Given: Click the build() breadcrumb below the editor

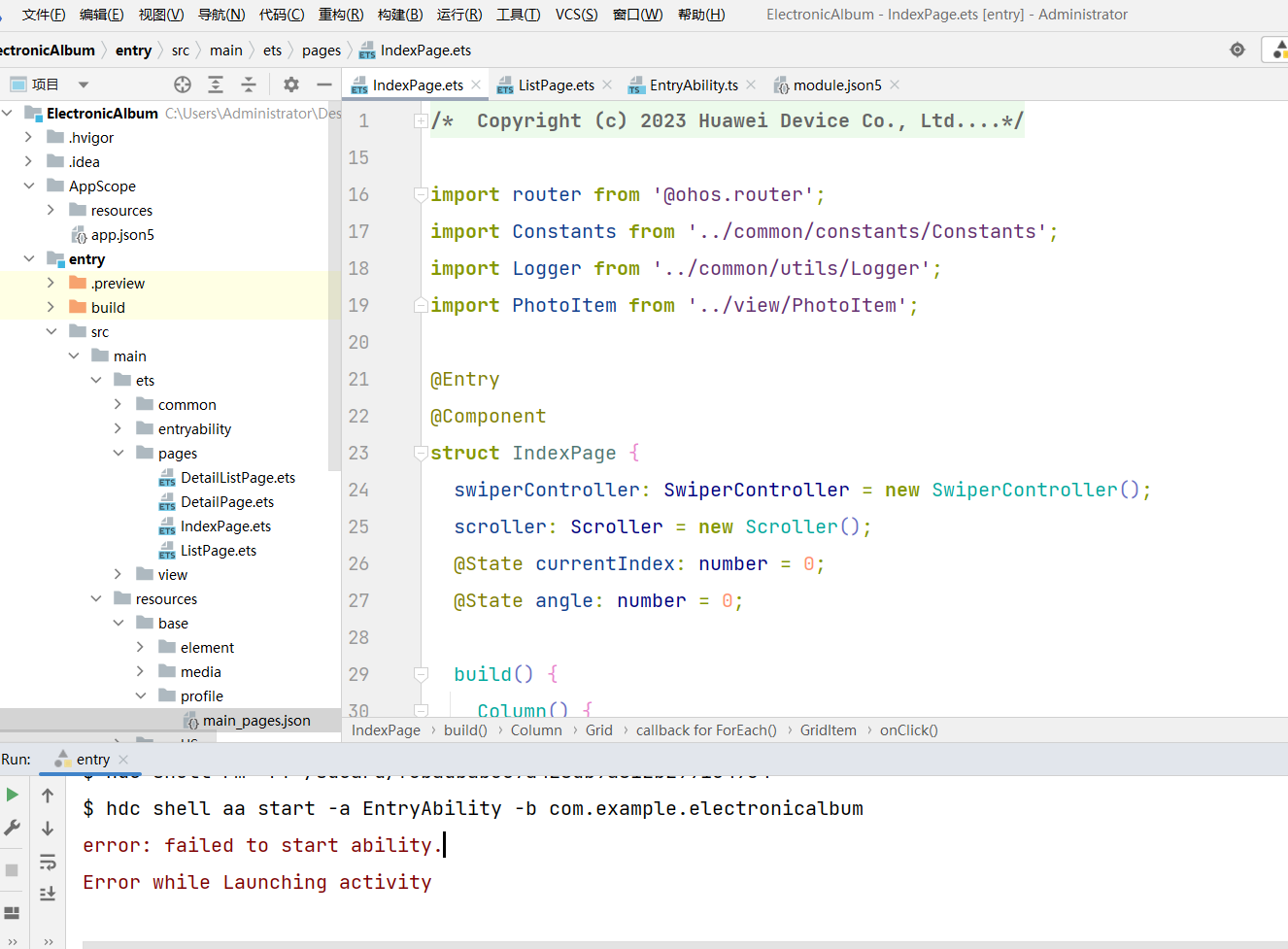Looking at the screenshot, I should pos(465,730).
